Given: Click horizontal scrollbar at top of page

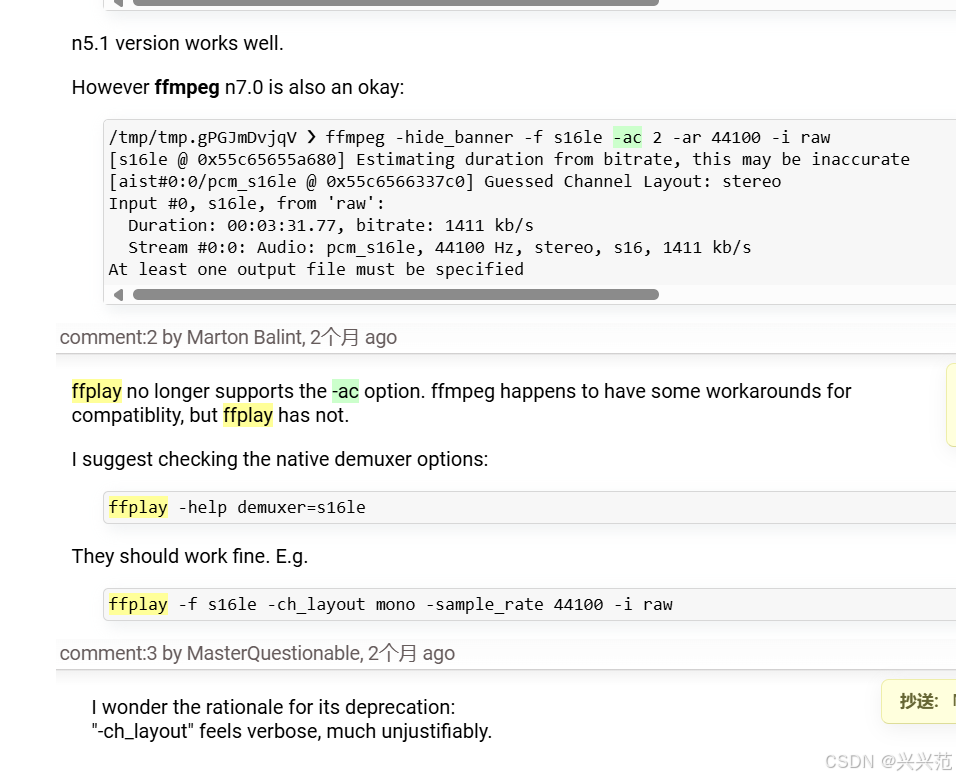Looking at the screenshot, I should coord(396,2).
